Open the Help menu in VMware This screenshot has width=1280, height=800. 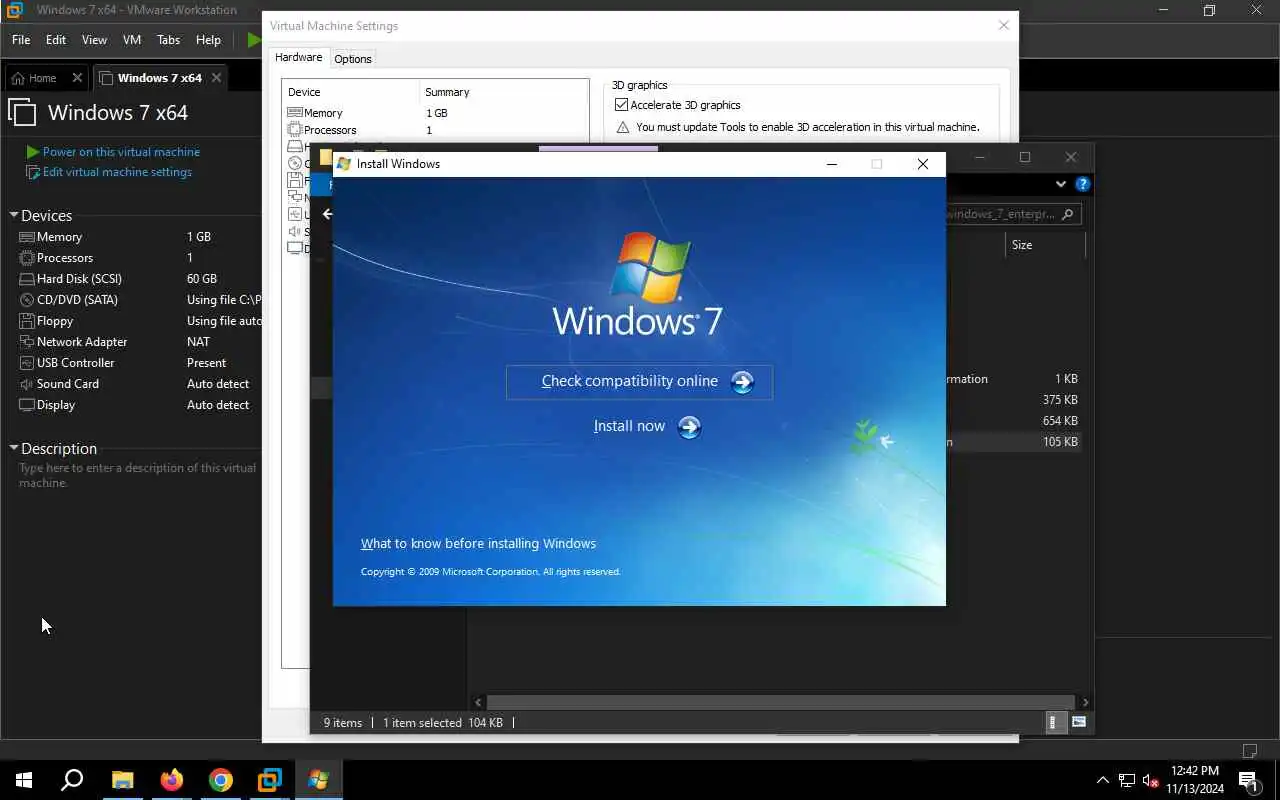(208, 40)
